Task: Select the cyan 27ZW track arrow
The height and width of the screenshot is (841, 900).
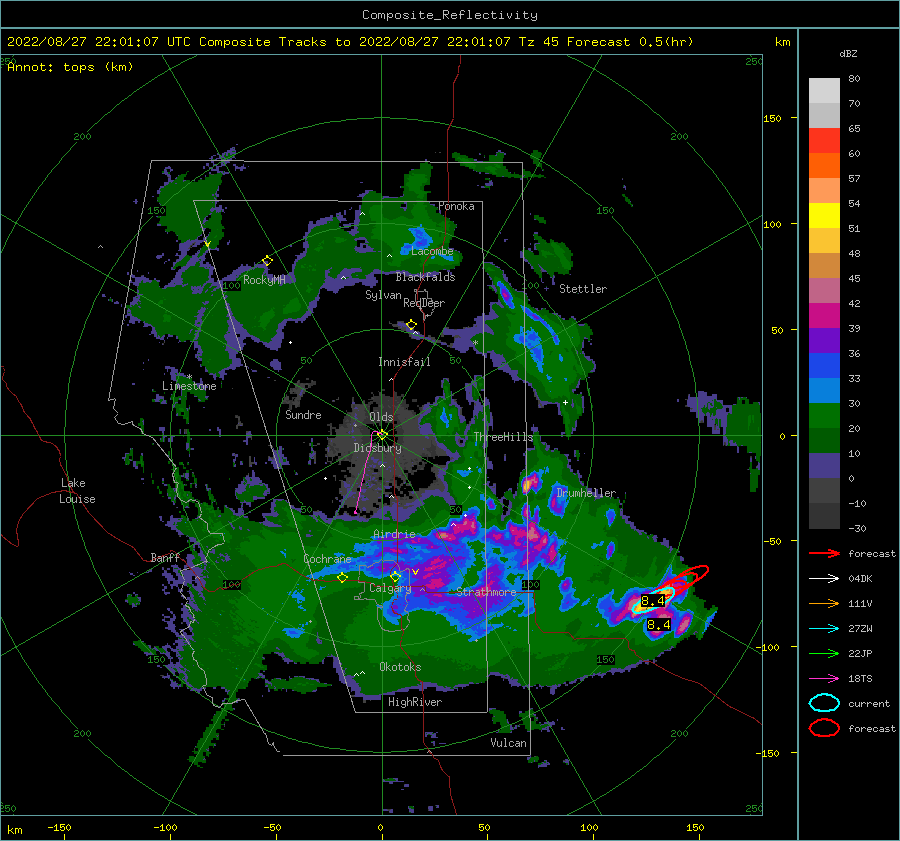Action: [824, 629]
